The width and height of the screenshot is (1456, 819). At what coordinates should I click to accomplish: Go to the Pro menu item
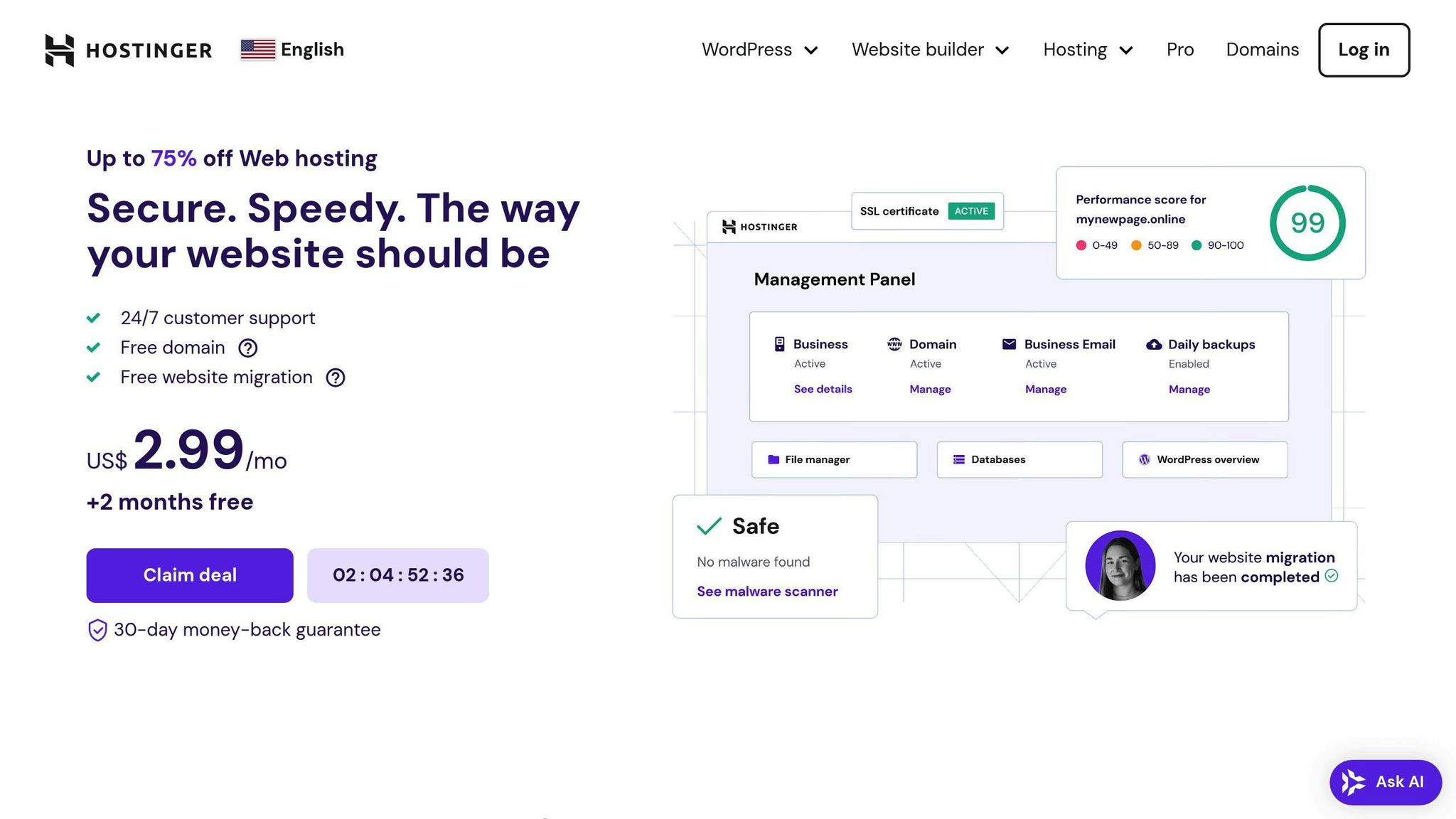(x=1179, y=50)
